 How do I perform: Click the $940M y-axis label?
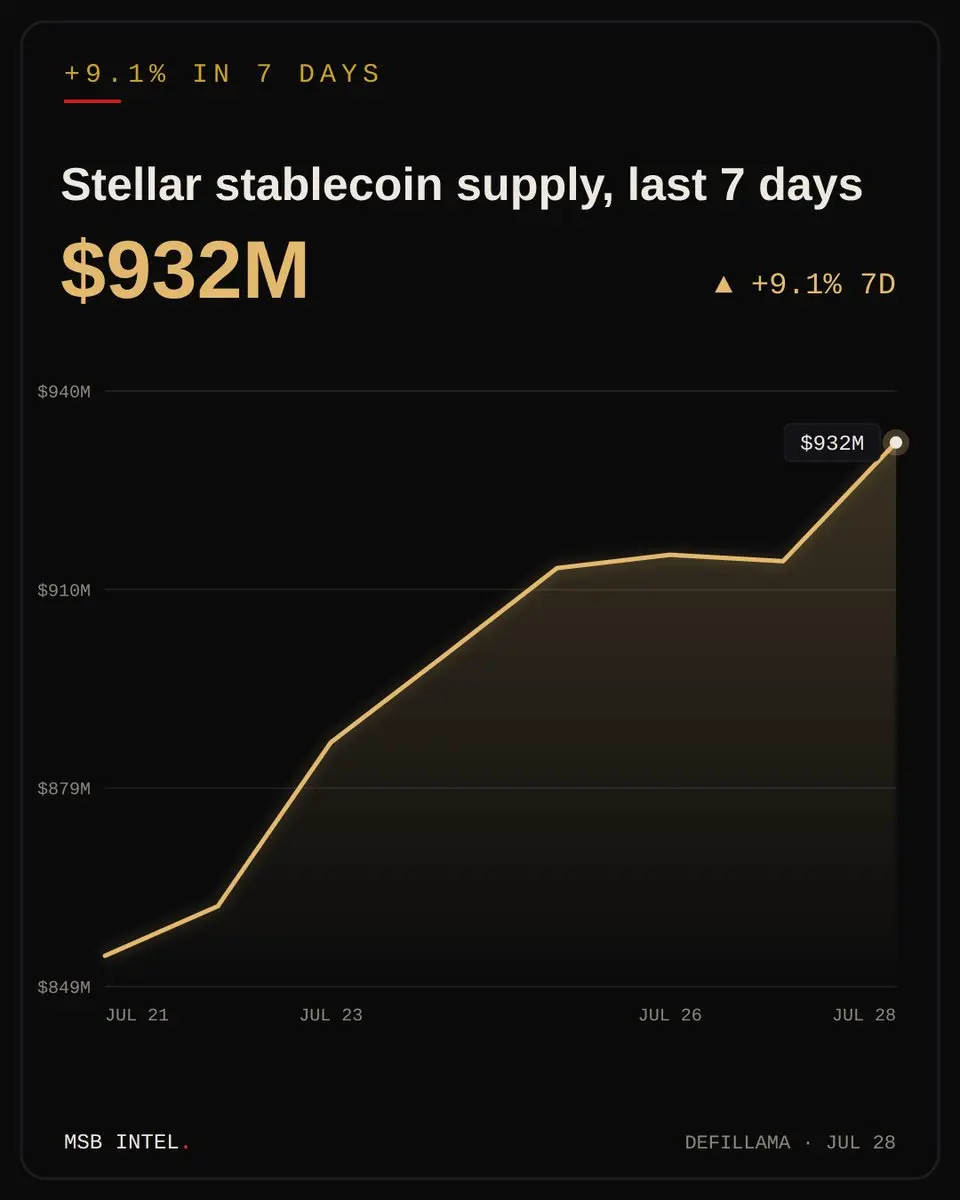pos(64,392)
